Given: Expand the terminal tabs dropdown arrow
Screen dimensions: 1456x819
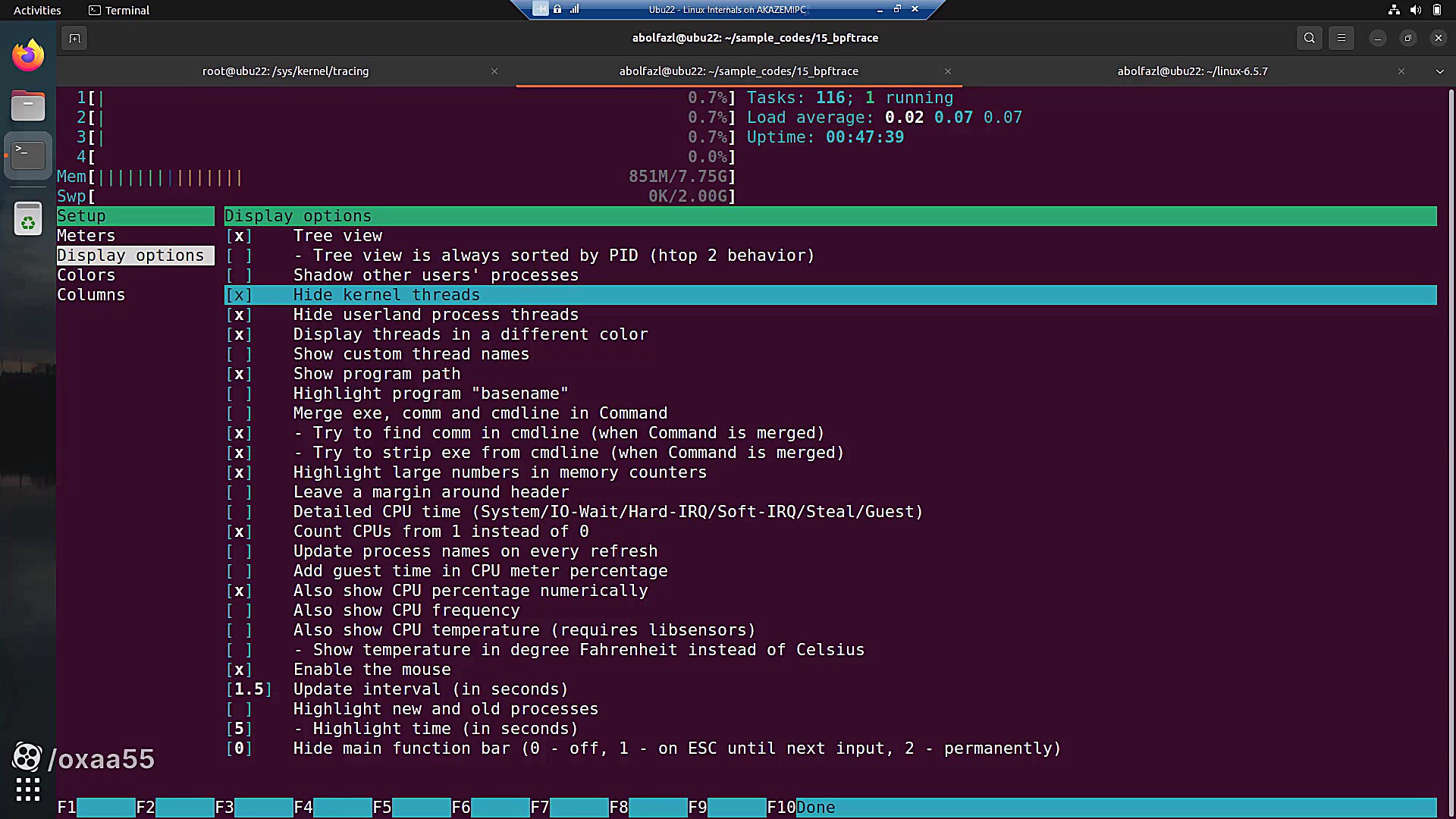Looking at the screenshot, I should 1439,71.
